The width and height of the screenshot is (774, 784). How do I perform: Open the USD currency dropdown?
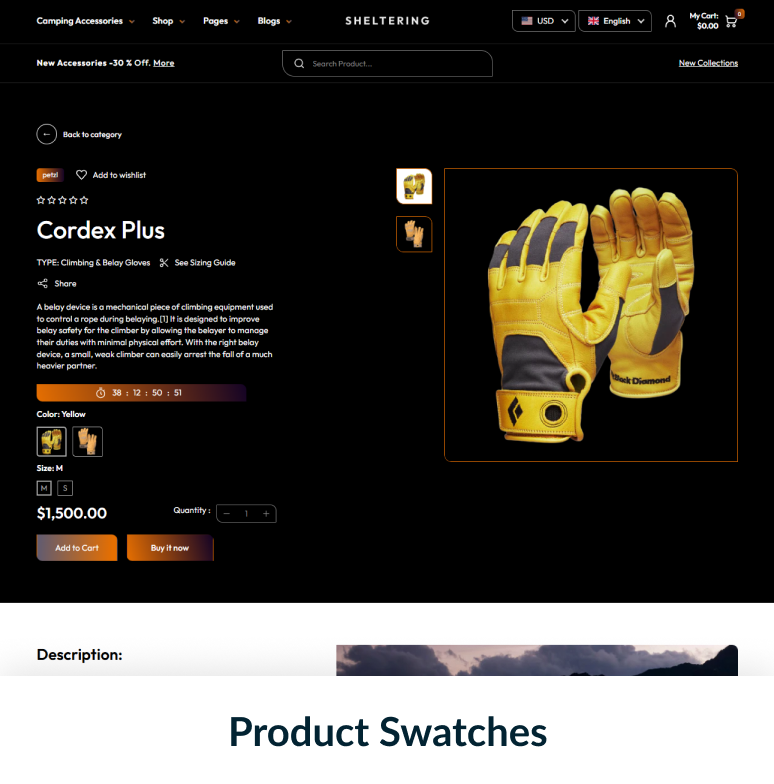click(544, 21)
